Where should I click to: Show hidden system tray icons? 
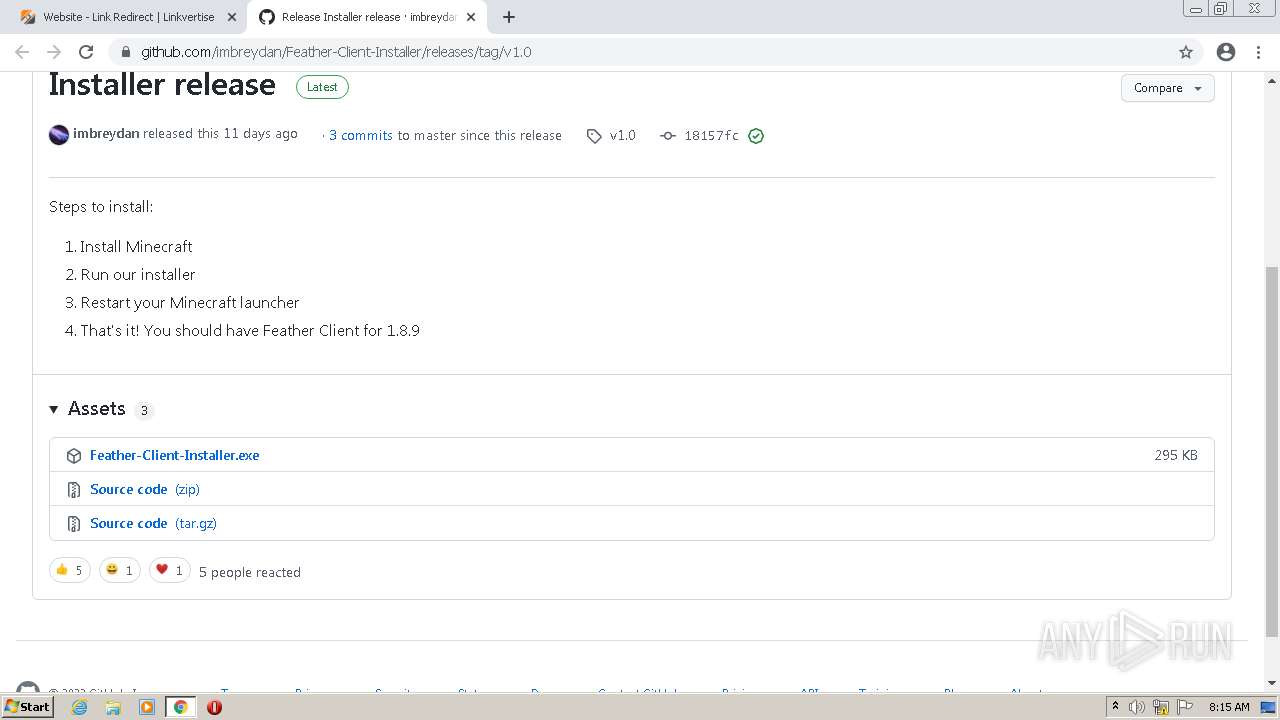tap(1115, 707)
